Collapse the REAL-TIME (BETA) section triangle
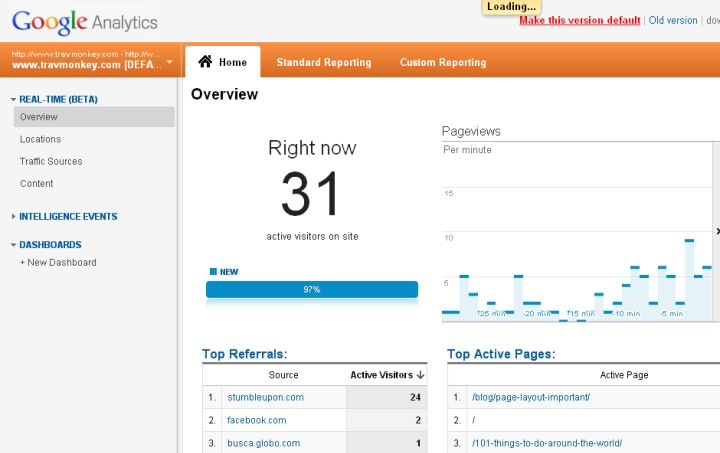Image resolution: width=720 pixels, height=453 pixels. click(13, 99)
